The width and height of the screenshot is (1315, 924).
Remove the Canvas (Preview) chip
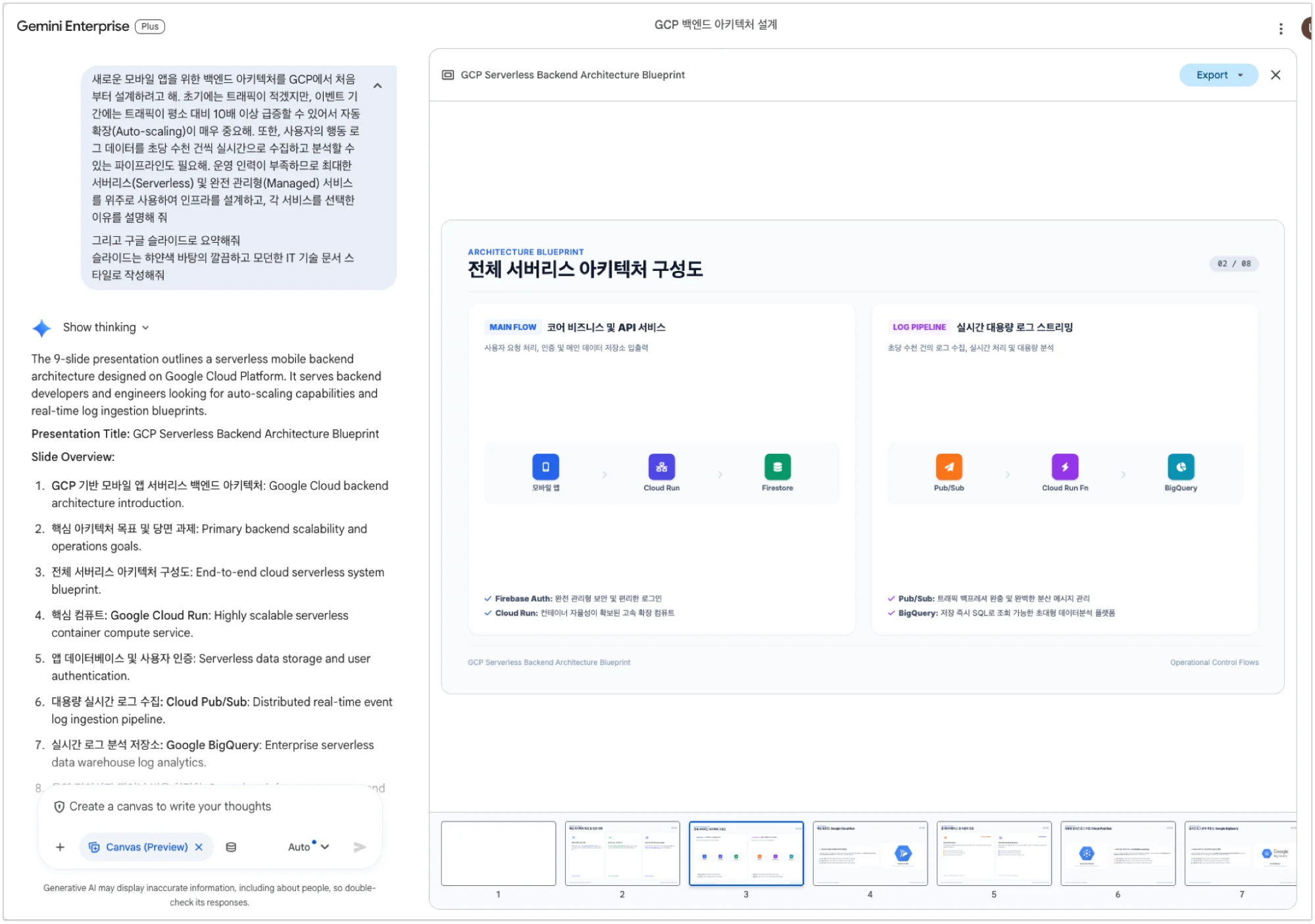[199, 847]
